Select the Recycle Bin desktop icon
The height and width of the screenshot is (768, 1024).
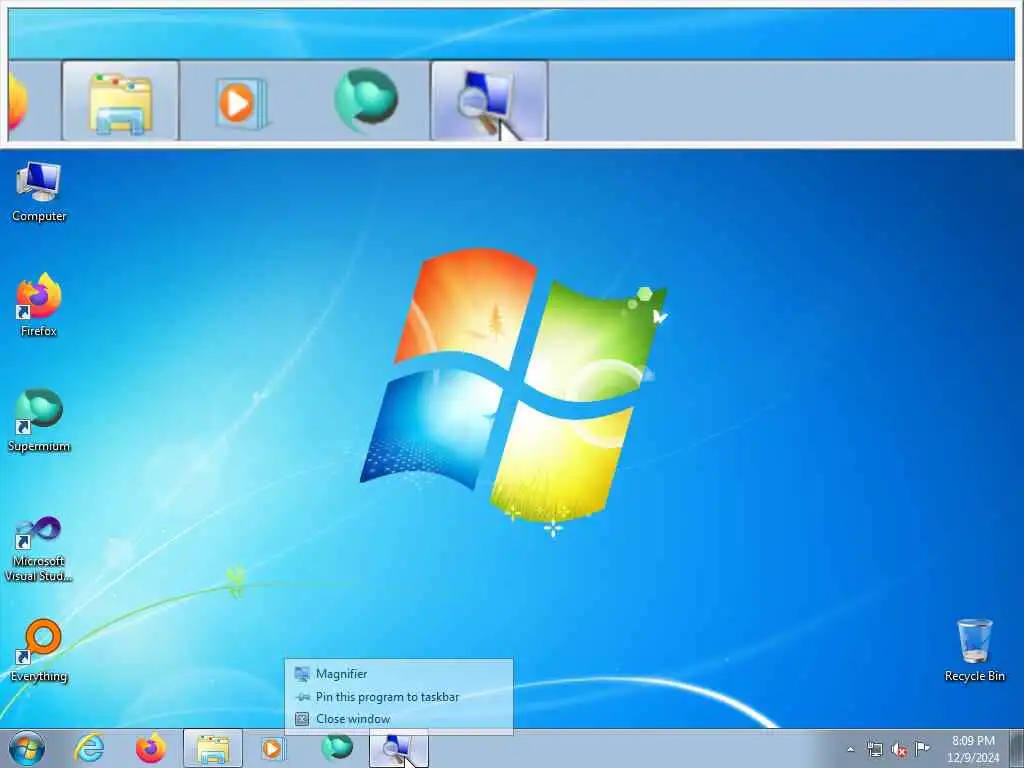pyautogui.click(x=974, y=650)
